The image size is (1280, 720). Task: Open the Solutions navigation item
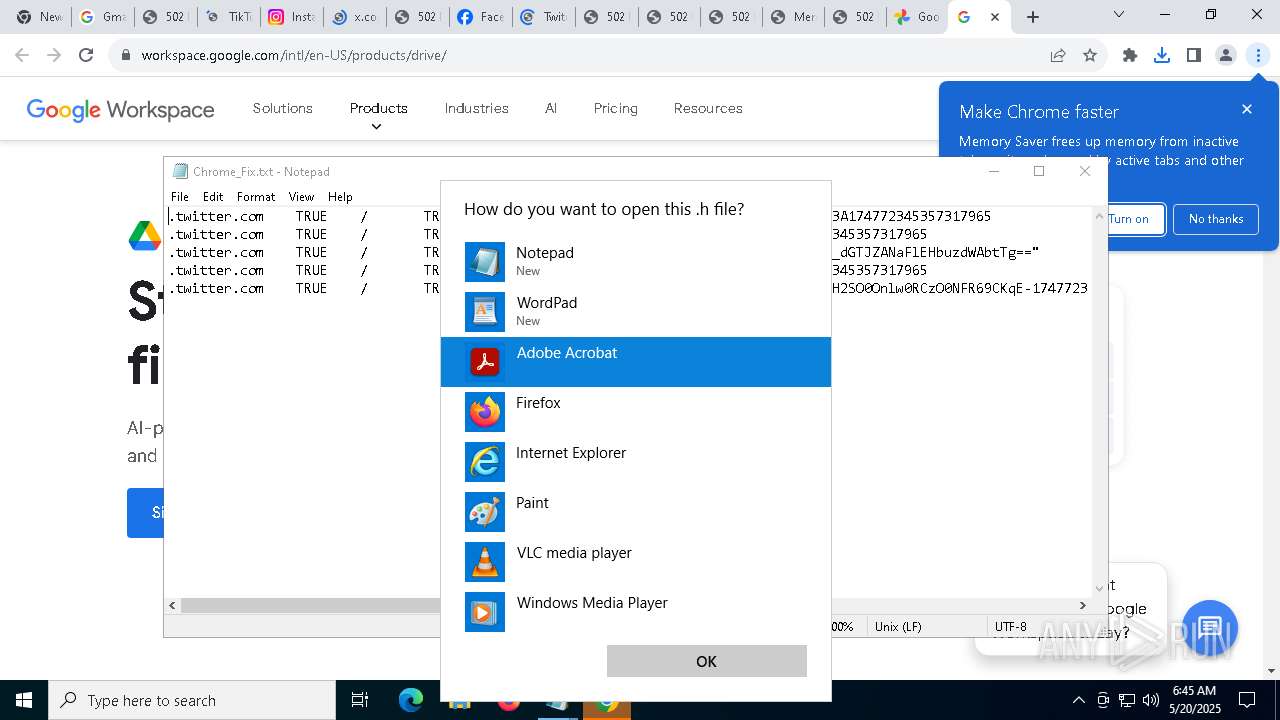(x=283, y=108)
